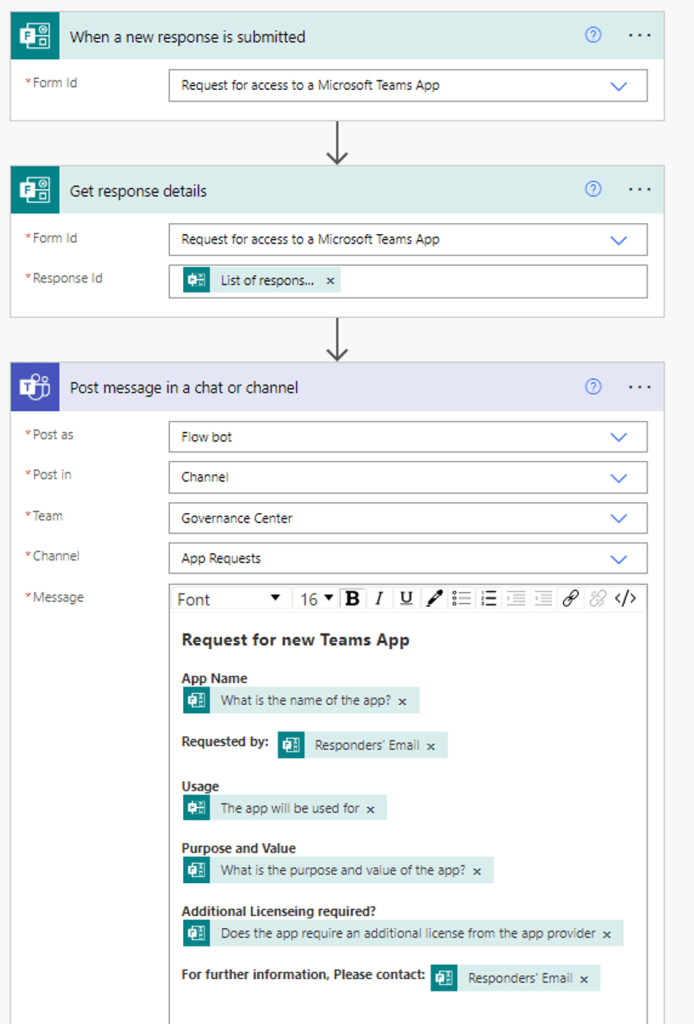Open more options menu for Get response details
694x1024 pixels.
[639, 189]
